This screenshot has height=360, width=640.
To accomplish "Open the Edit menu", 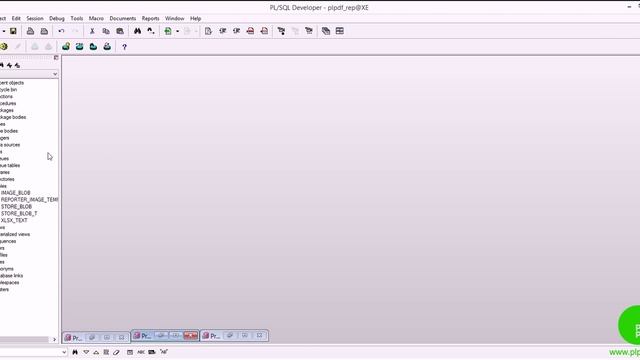I will click(16, 18).
